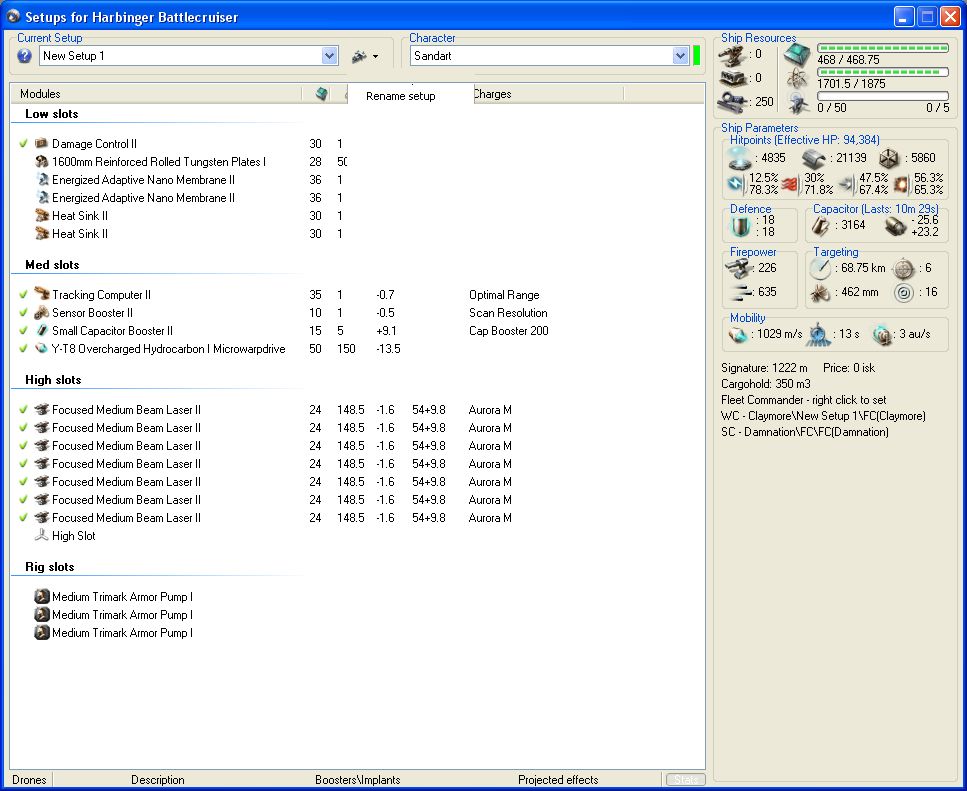Click the CPU usage progress bar

[x=883, y=48]
